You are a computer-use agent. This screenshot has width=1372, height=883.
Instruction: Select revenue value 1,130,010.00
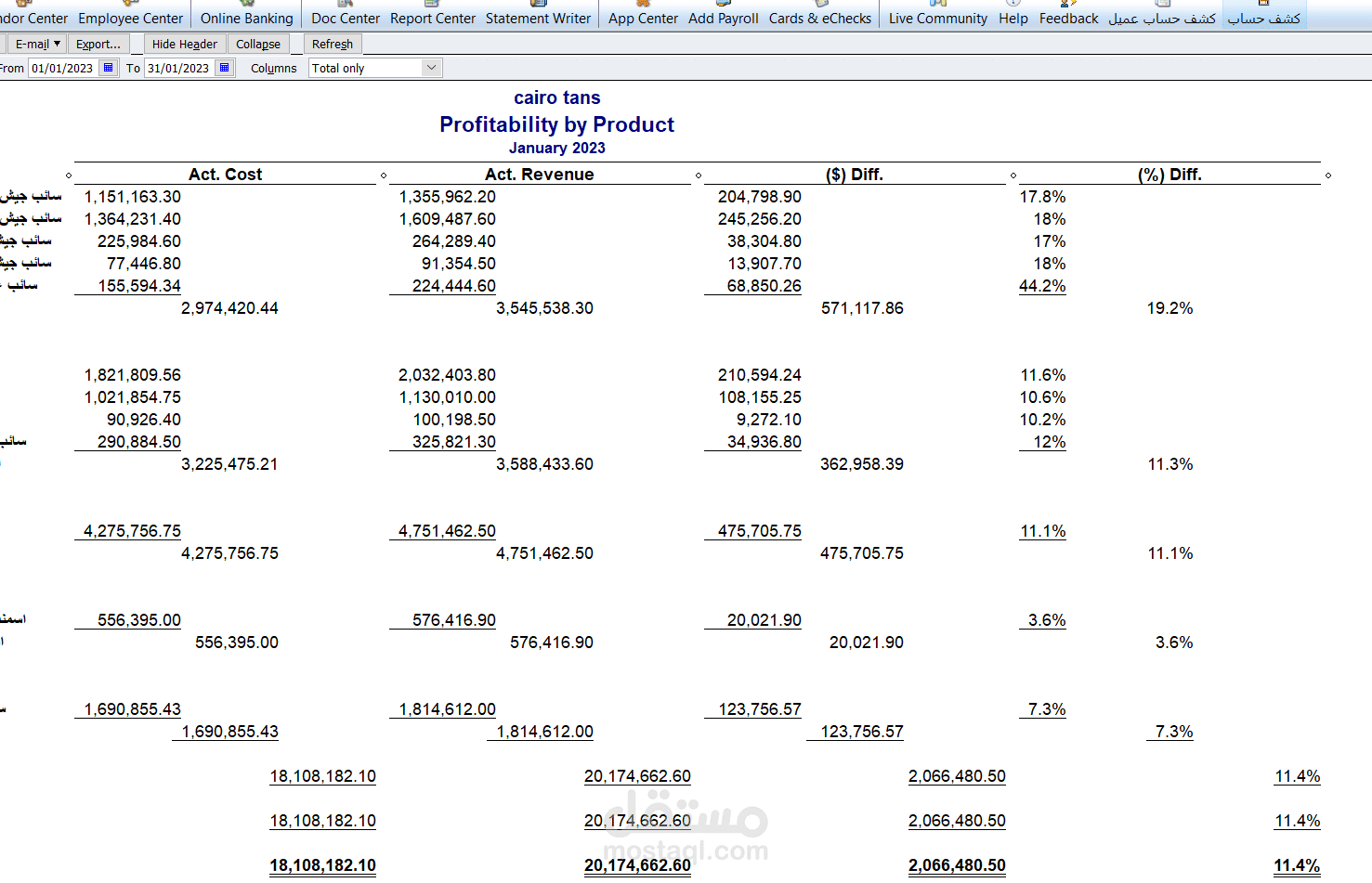point(448,397)
